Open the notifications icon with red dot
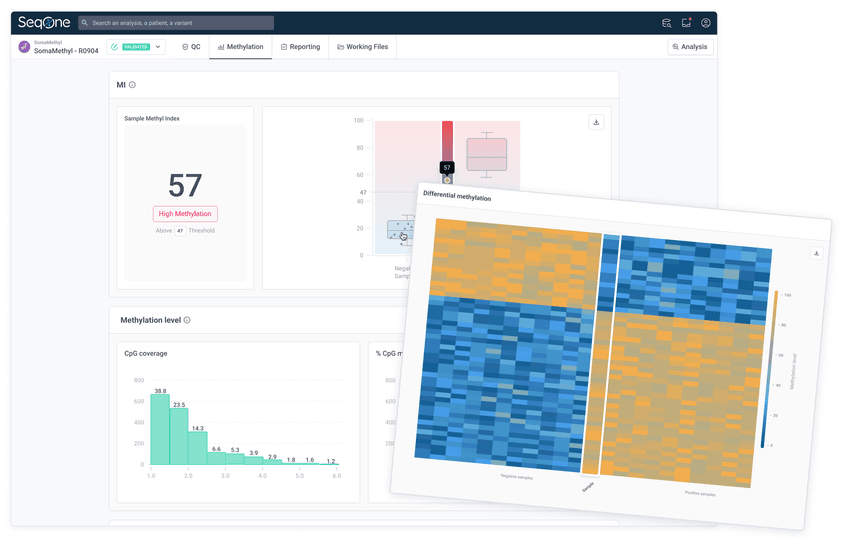 686,23
